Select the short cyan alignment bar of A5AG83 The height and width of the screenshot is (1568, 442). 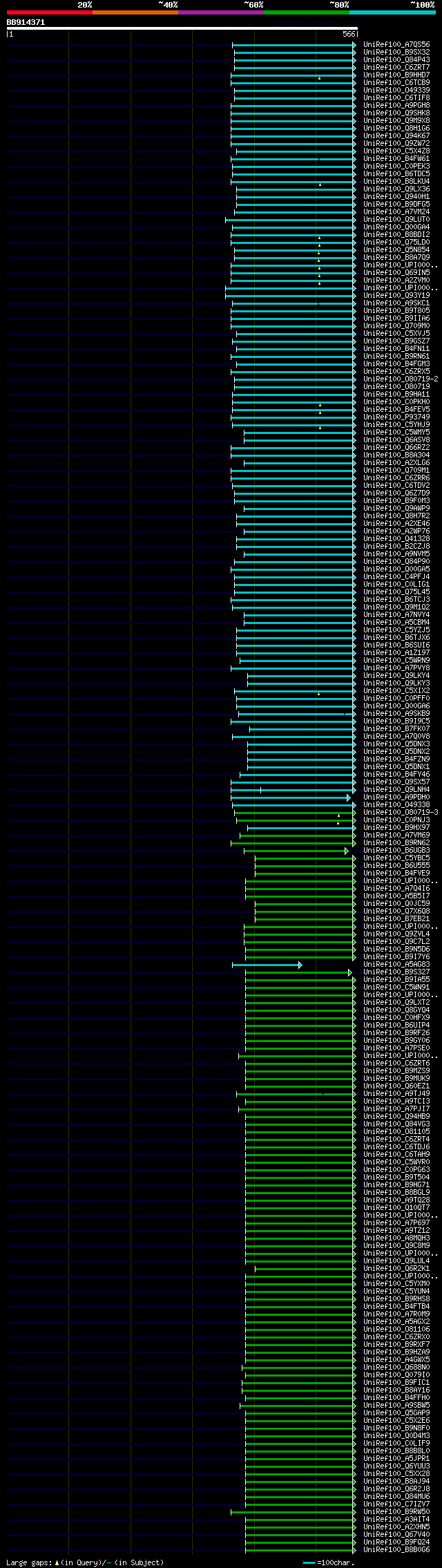tap(267, 965)
